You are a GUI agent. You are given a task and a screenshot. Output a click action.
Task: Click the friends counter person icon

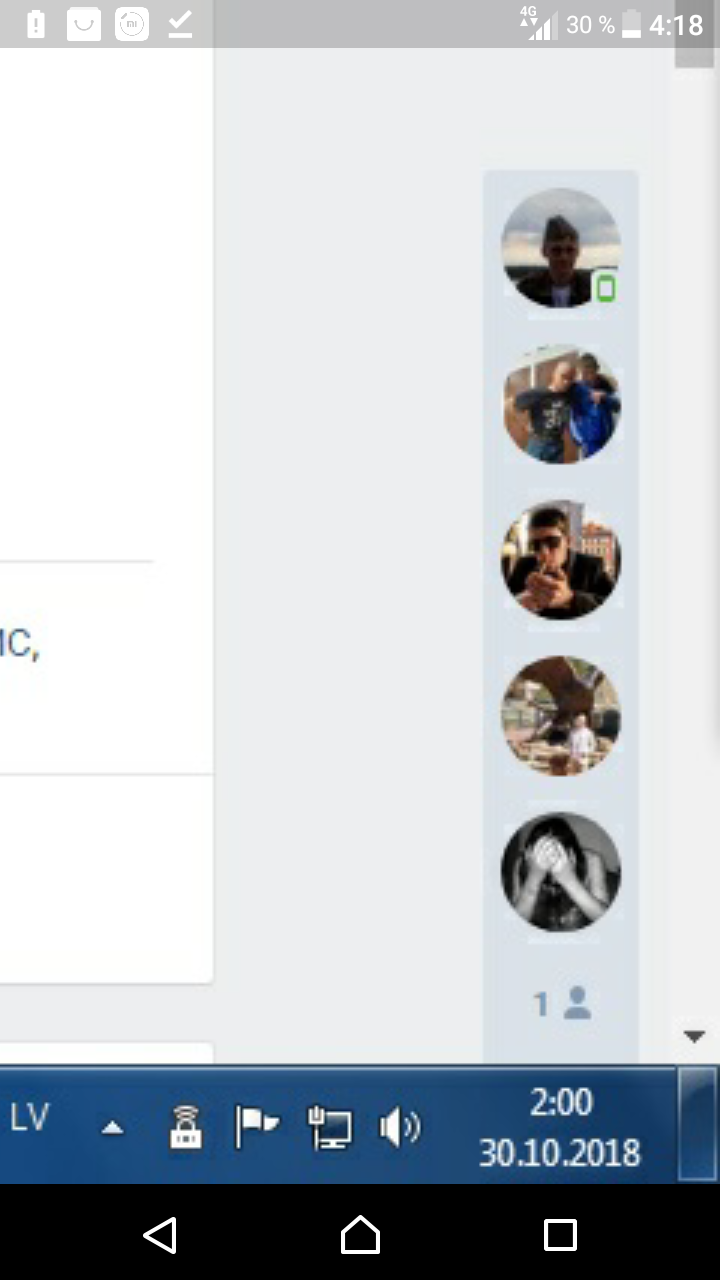577,1003
